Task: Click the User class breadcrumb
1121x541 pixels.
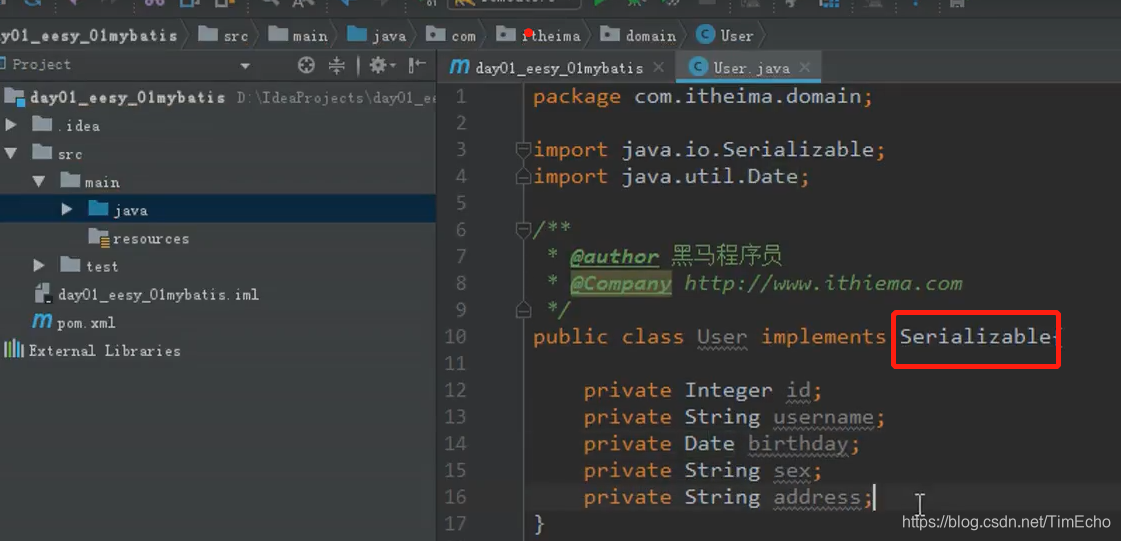Action: (x=724, y=35)
